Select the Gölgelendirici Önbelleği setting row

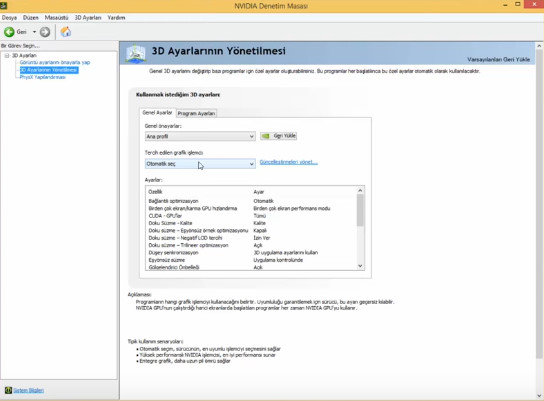[x=251, y=267]
